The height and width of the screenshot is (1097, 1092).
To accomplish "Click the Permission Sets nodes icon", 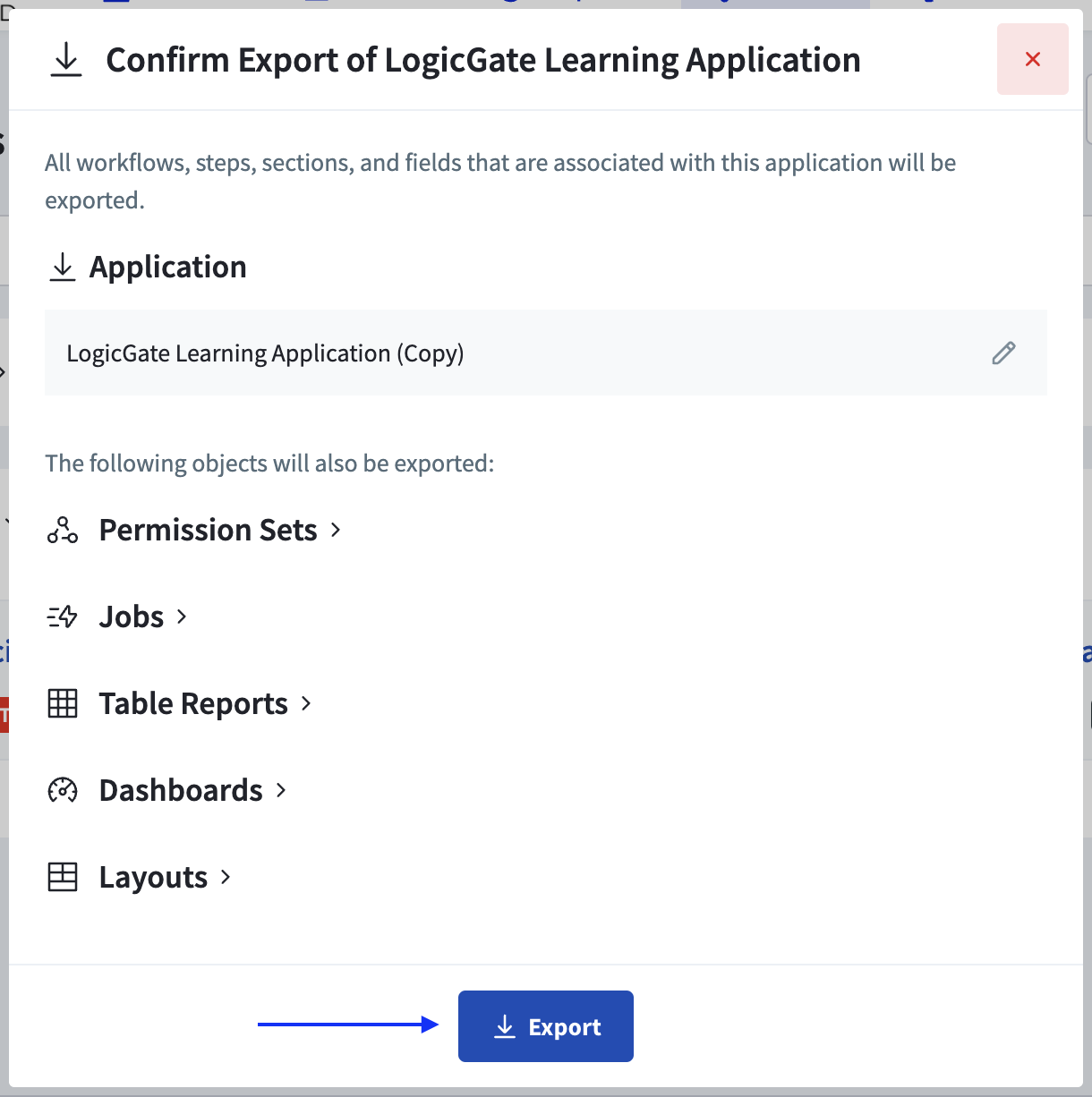I will (63, 530).
